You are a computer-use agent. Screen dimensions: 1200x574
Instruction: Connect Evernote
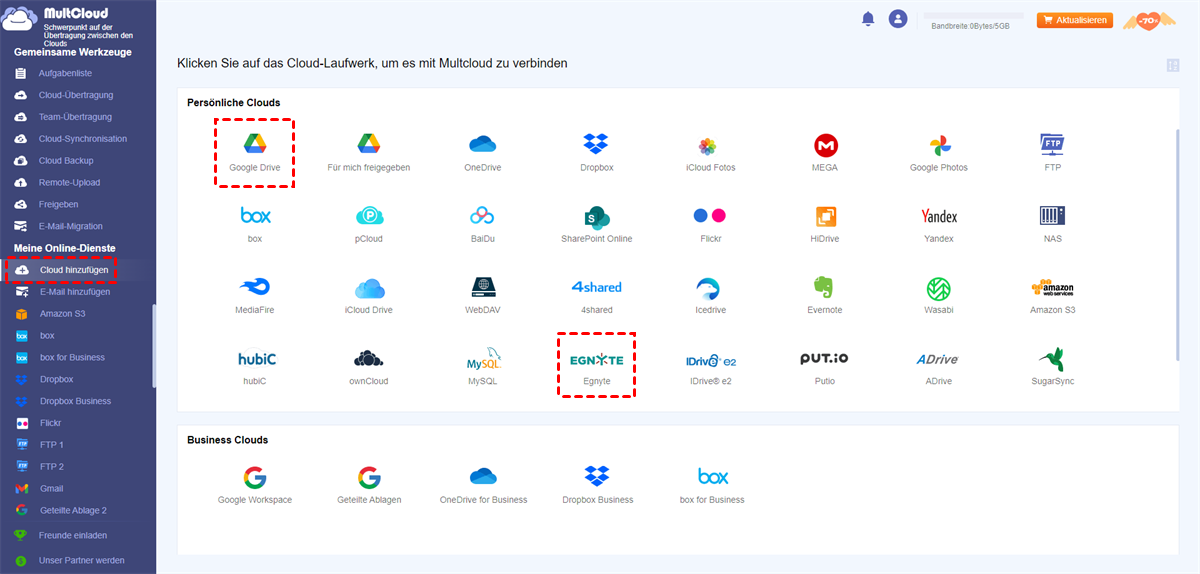click(825, 287)
